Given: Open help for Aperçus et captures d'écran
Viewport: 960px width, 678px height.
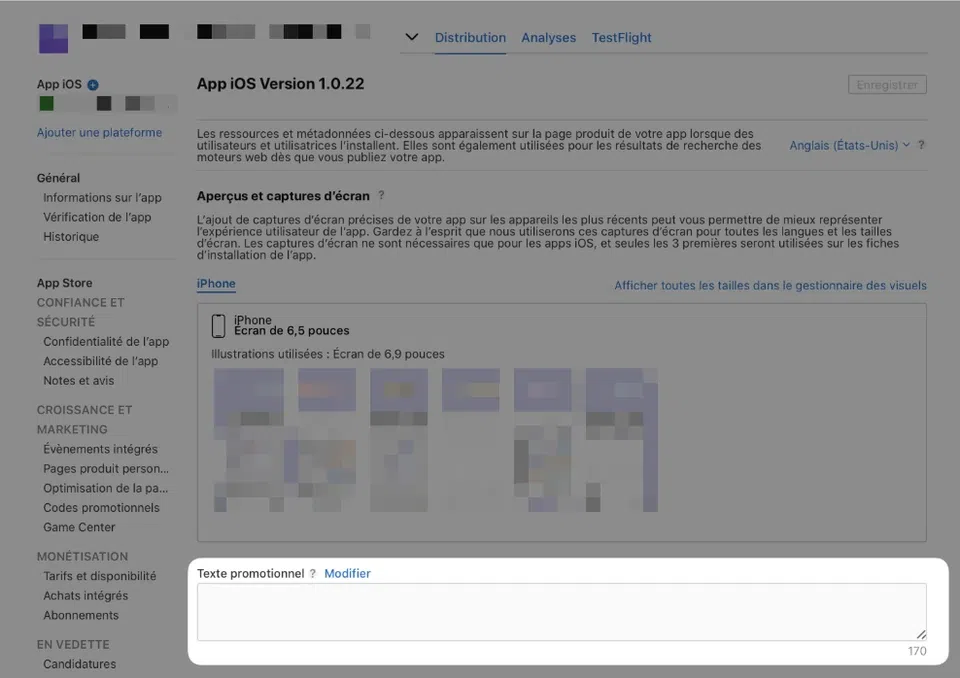Looking at the screenshot, I should click(x=381, y=195).
